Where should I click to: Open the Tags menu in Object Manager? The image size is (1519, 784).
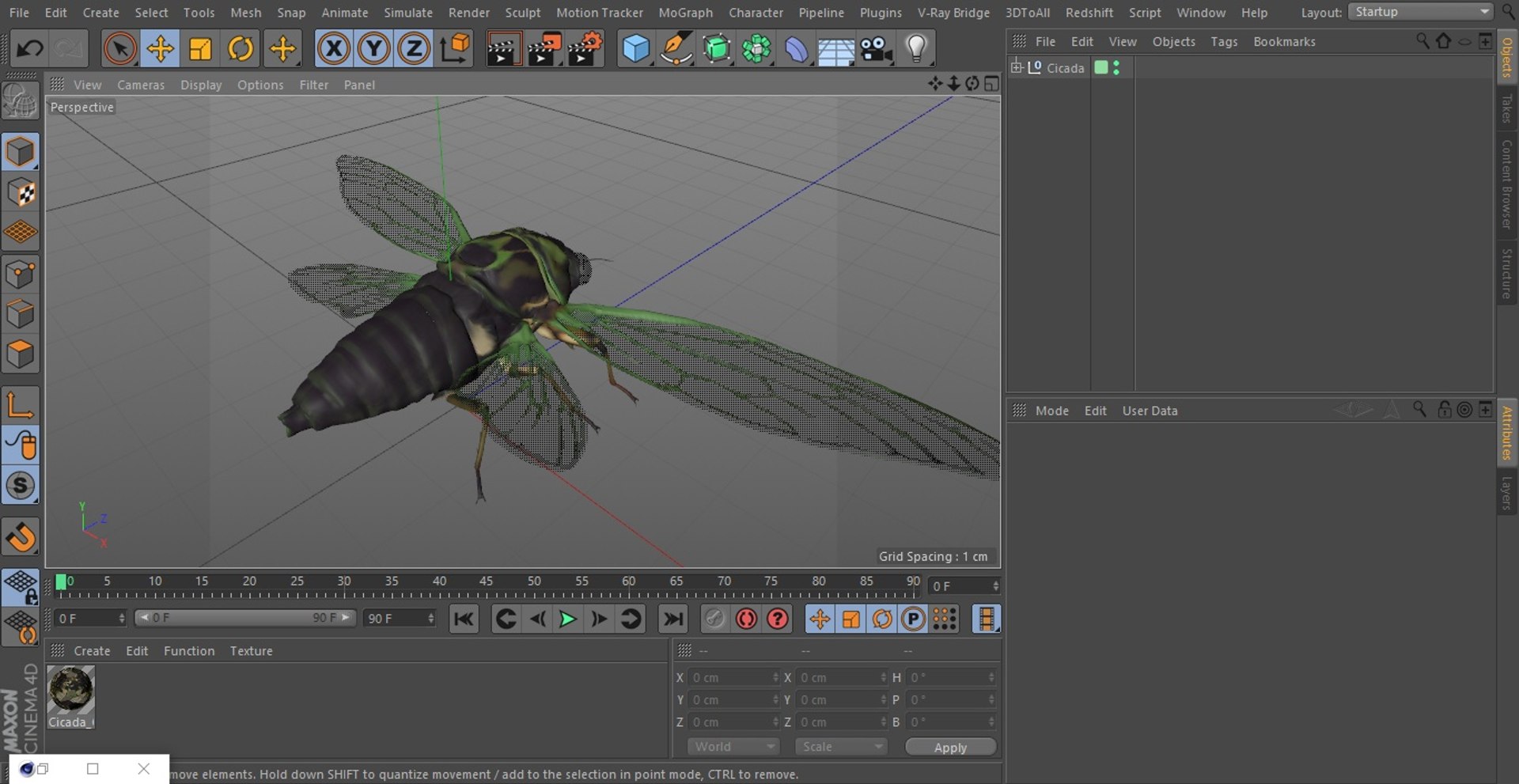pos(1224,41)
